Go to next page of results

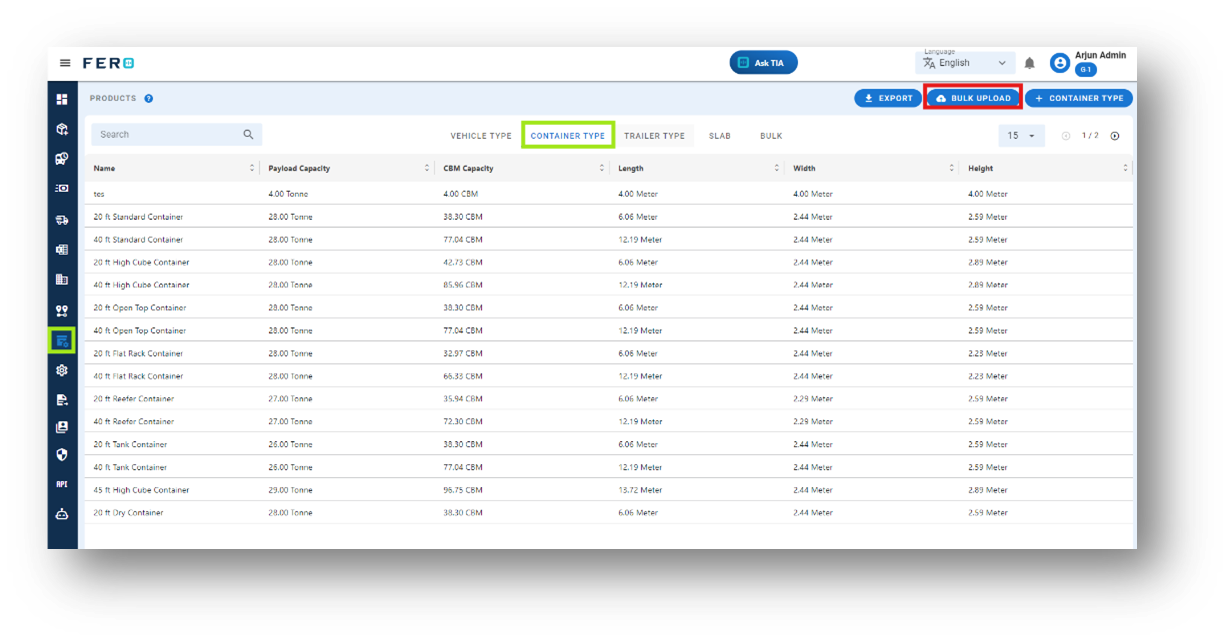tap(1115, 136)
